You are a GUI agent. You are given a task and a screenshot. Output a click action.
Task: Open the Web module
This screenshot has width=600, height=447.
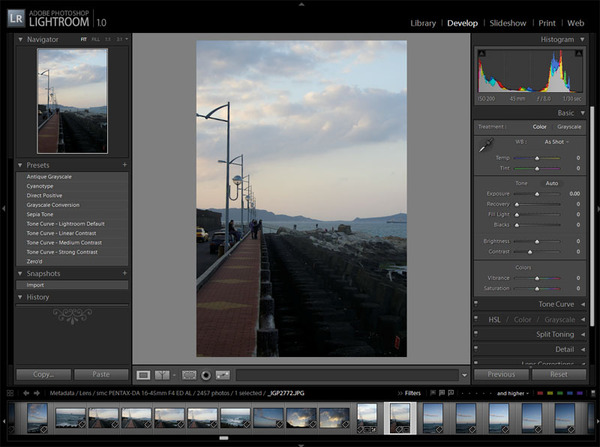coord(576,23)
